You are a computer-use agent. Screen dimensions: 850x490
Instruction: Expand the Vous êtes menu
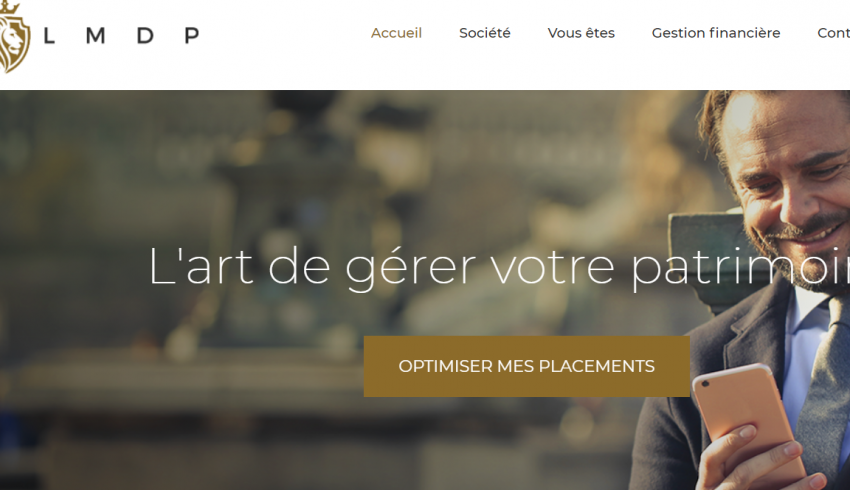click(x=581, y=33)
